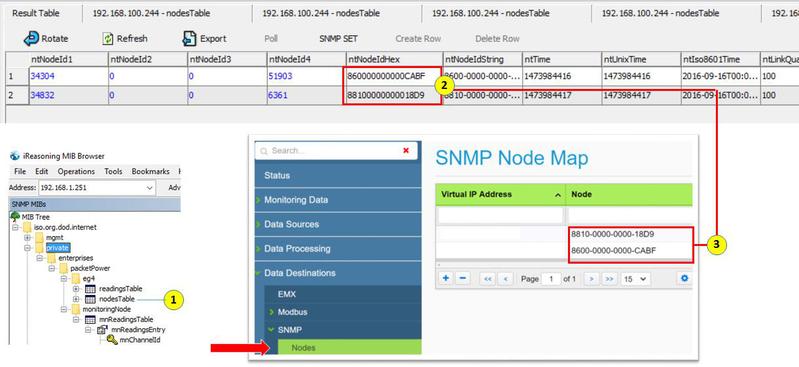Click the Rotate icon in the toolbar
Viewport: 799px width, 367px height.
31,38
